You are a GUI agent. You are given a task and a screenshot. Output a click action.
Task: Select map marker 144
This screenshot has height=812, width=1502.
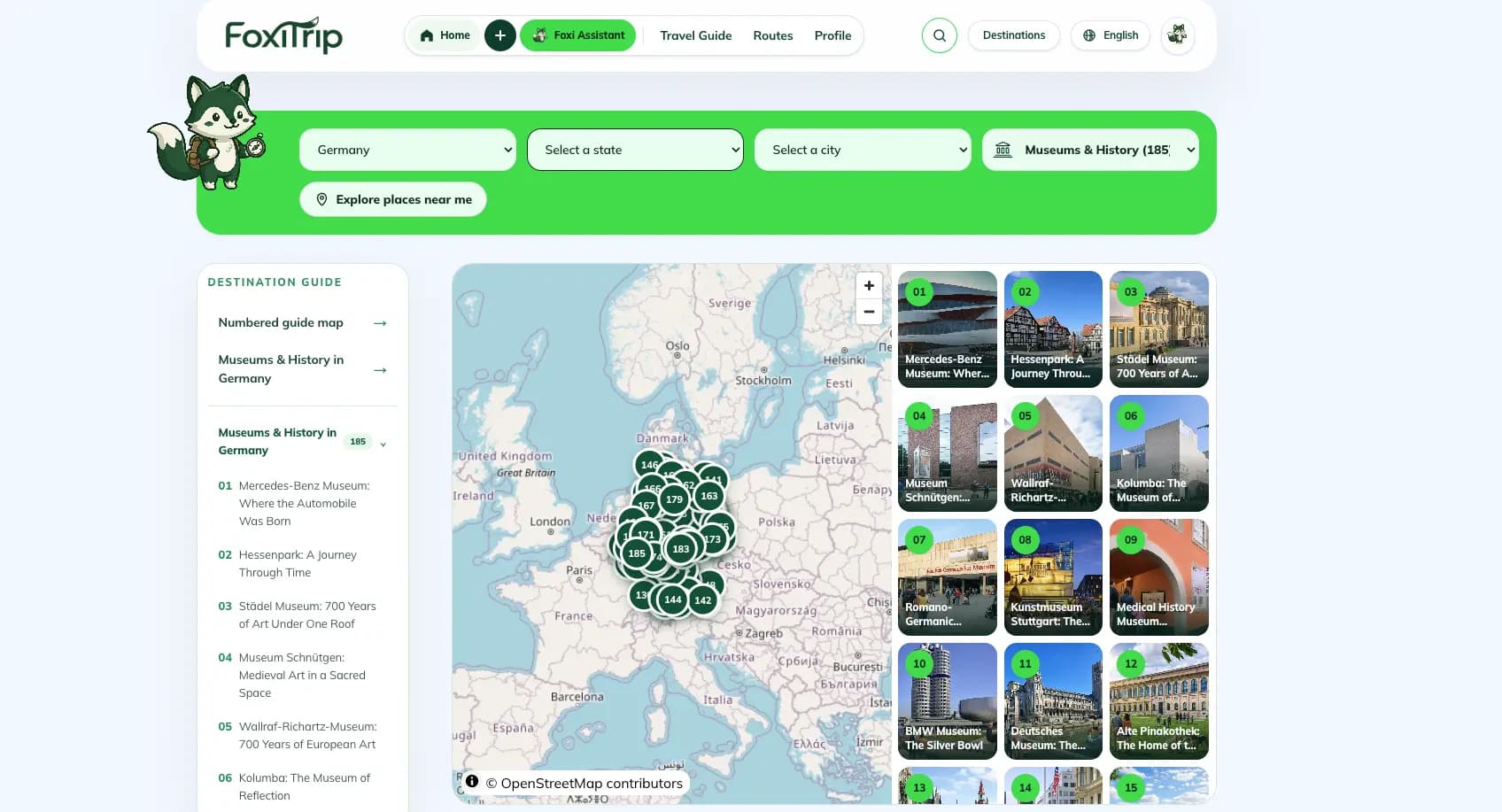click(673, 599)
